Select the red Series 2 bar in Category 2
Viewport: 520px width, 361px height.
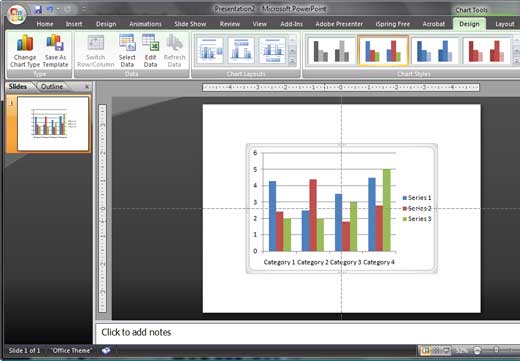[x=313, y=215]
